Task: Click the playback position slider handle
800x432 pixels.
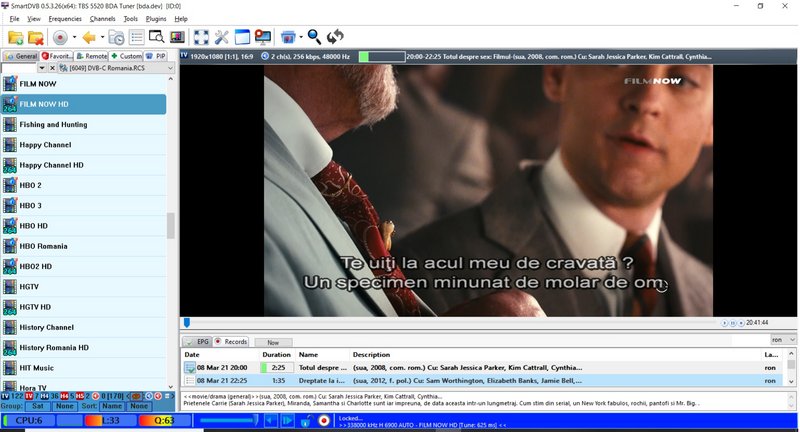Action: click(x=187, y=323)
